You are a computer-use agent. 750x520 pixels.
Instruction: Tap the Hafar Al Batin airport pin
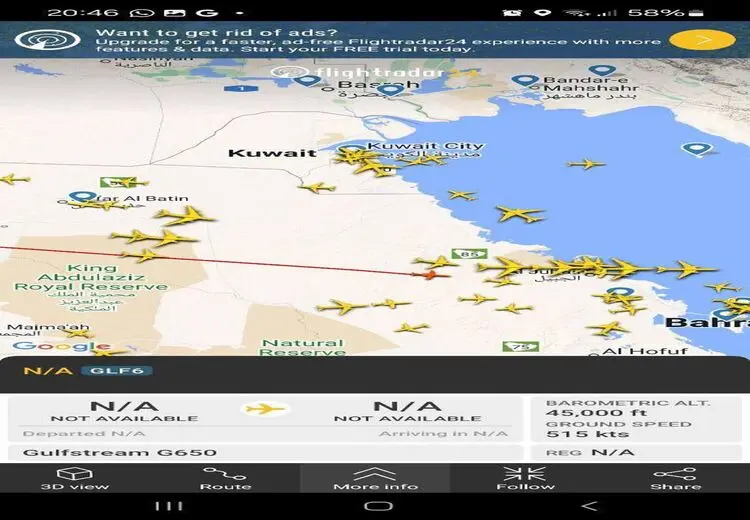click(82, 196)
